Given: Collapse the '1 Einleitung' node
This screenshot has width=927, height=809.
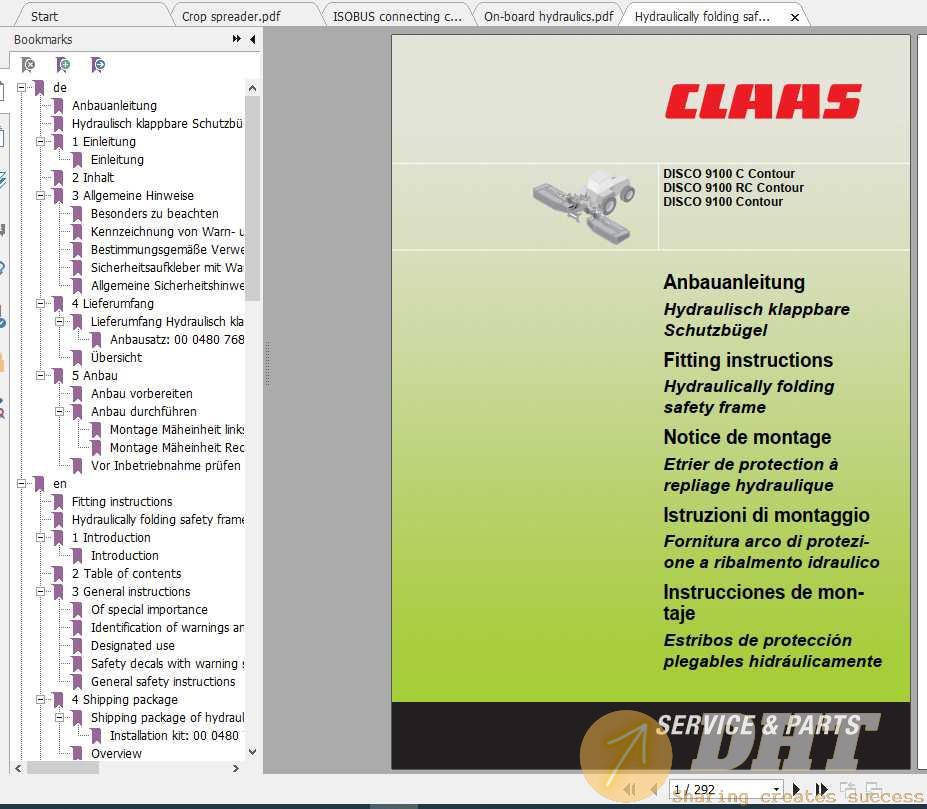Looking at the screenshot, I should (x=40, y=141).
